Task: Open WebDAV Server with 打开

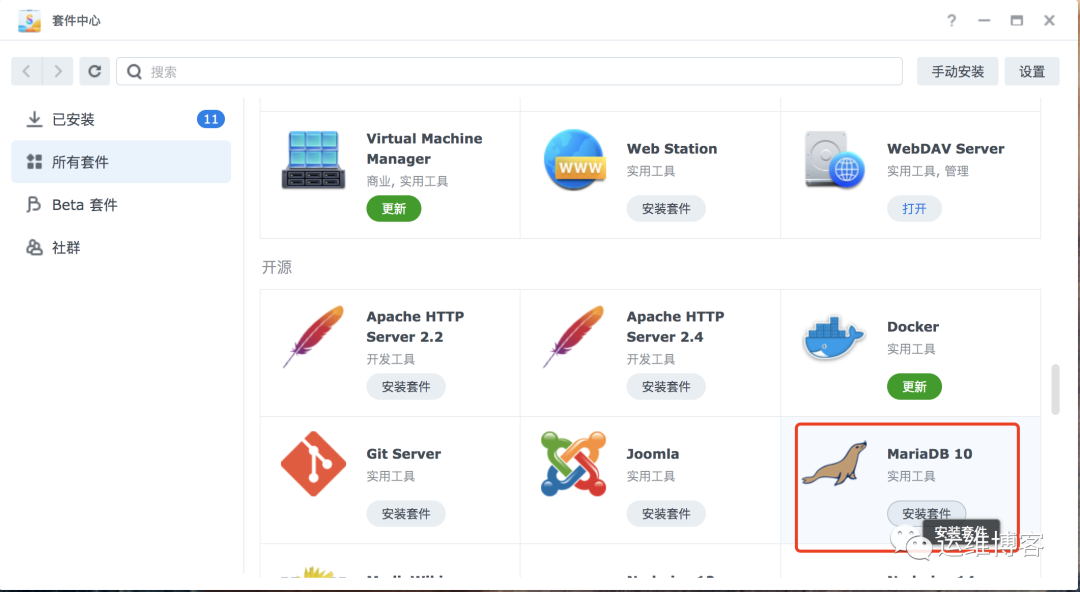Action: coord(914,209)
